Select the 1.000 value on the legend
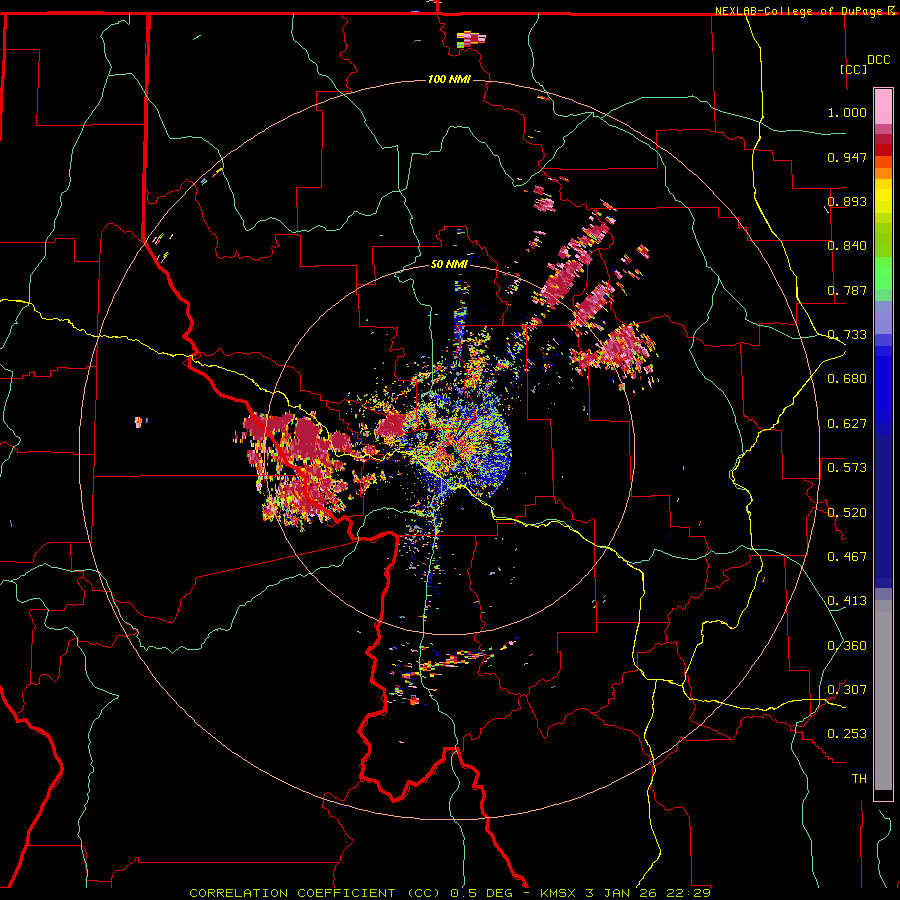This screenshot has width=900, height=900. (x=847, y=112)
